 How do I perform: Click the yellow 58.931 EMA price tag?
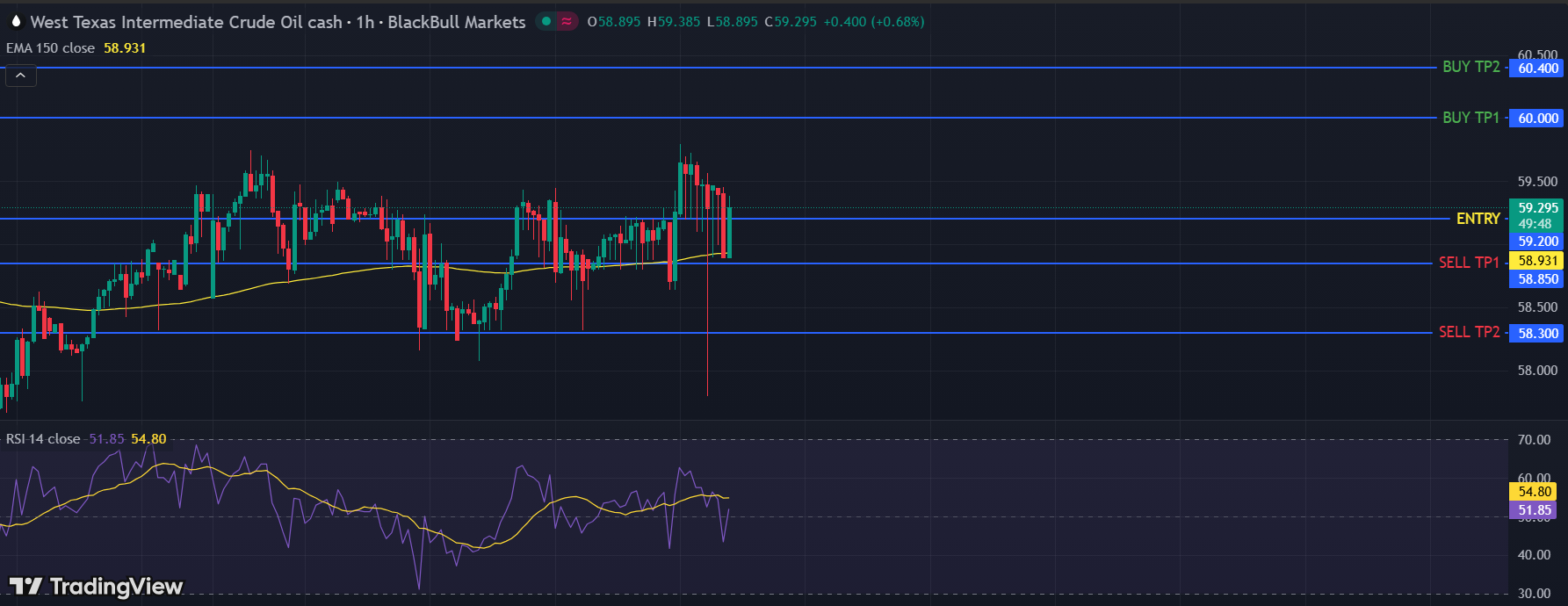pos(1537,261)
